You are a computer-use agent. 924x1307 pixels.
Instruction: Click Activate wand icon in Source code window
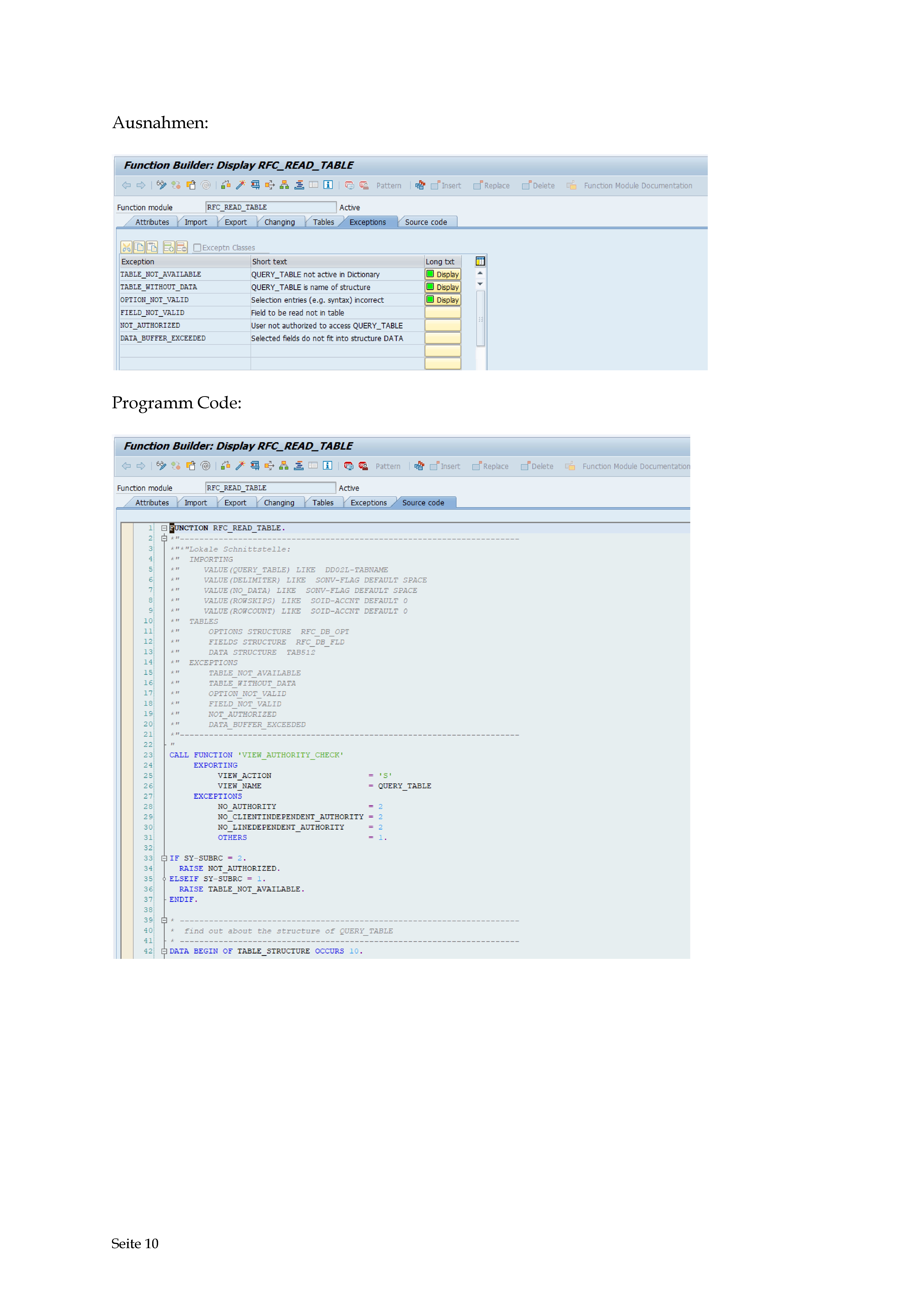click(240, 466)
